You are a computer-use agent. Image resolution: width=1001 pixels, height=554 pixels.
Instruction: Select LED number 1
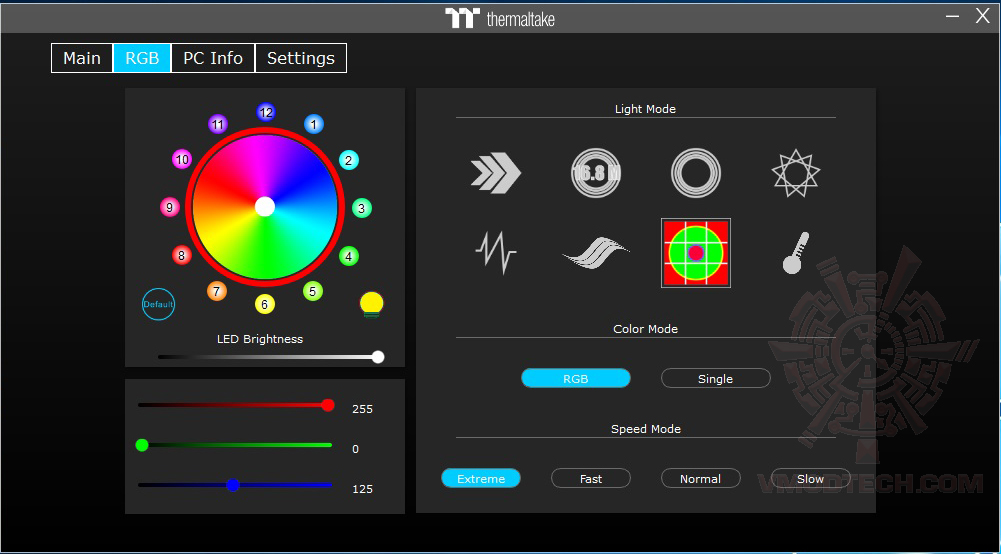coord(313,124)
